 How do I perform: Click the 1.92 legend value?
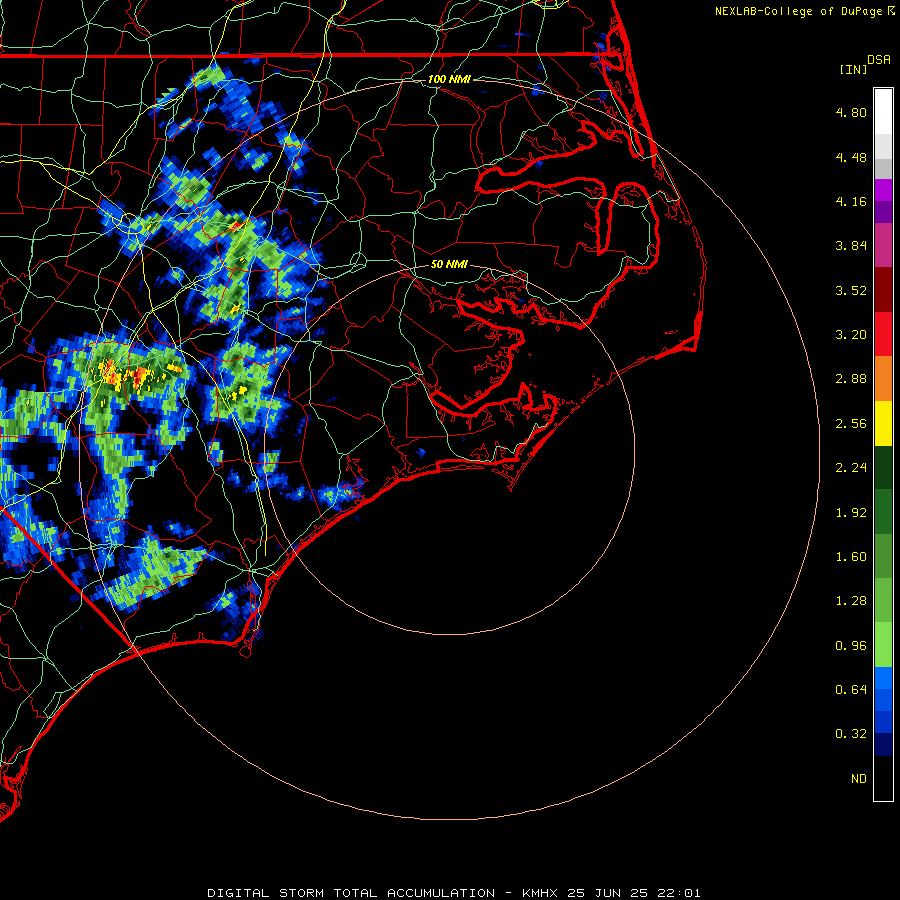(x=851, y=512)
